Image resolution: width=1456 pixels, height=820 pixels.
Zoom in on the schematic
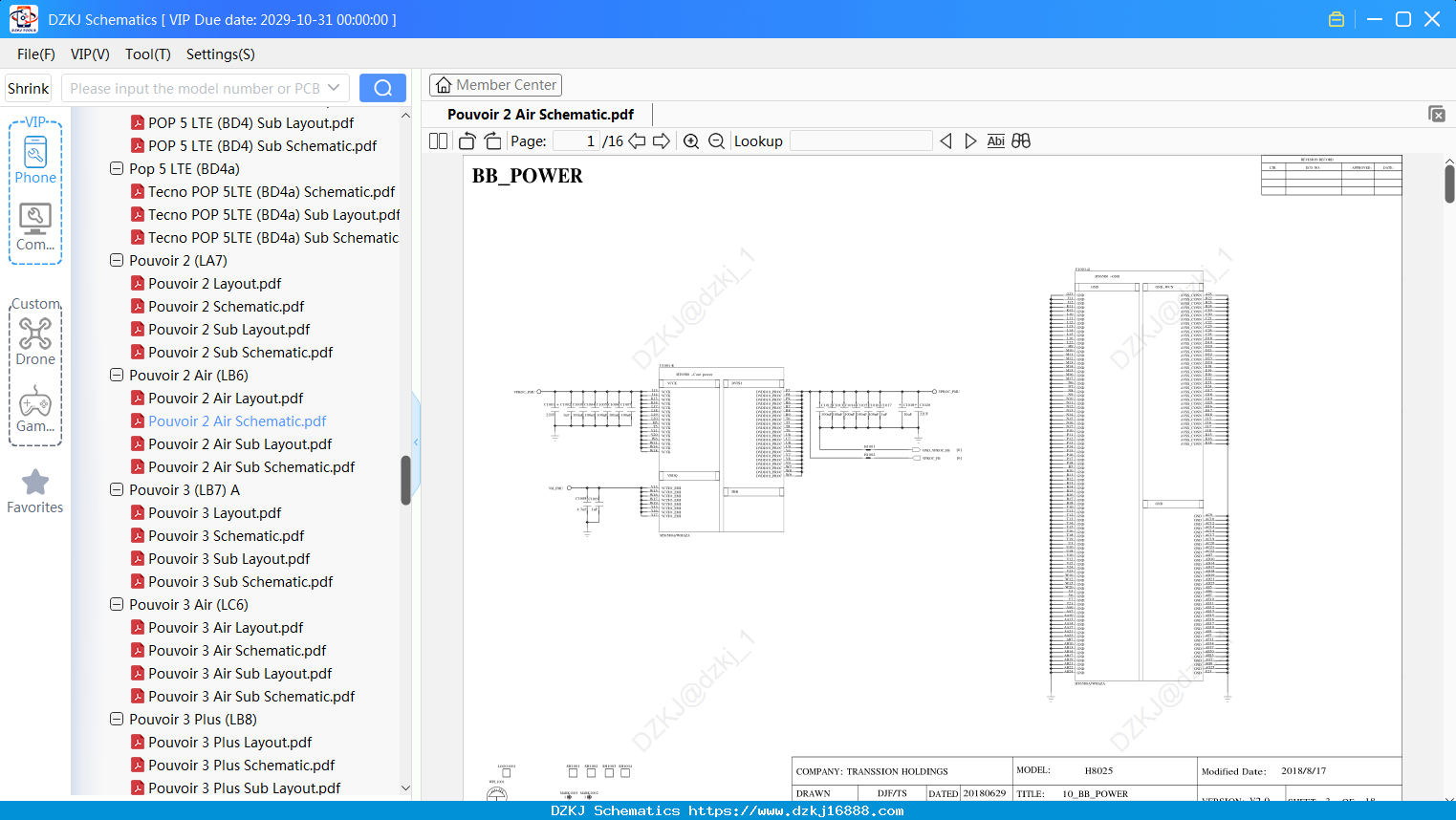click(691, 140)
